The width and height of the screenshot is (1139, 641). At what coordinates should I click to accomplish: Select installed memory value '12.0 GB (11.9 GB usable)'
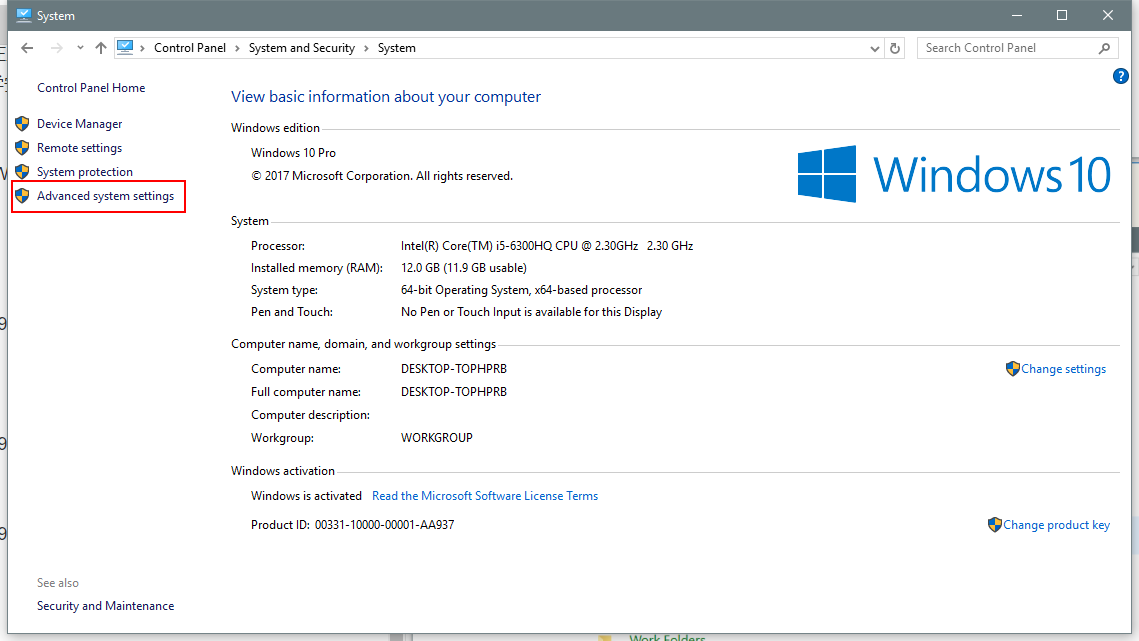(x=463, y=267)
